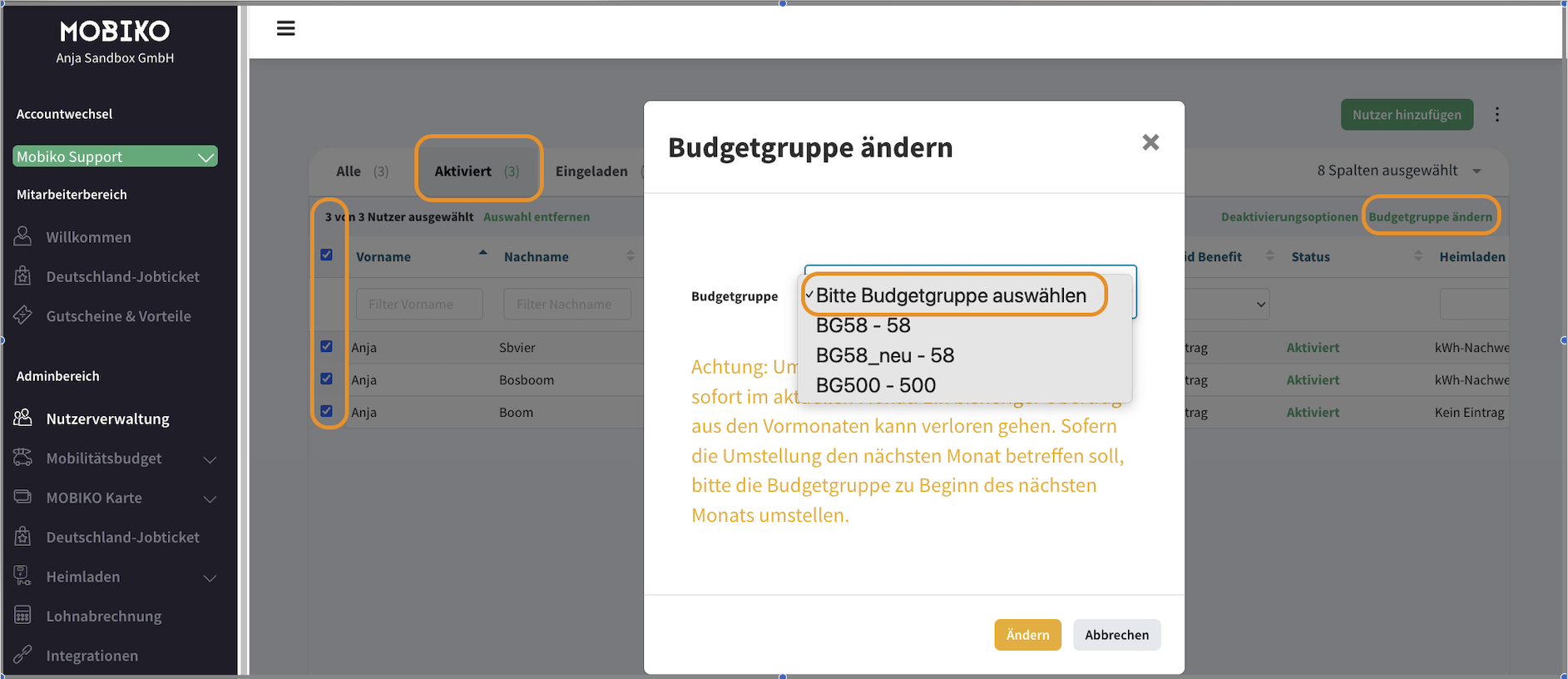This screenshot has height=679, width=1568.
Task: Toggle the select-all checkbox in table header
Action: pyautogui.click(x=326, y=255)
